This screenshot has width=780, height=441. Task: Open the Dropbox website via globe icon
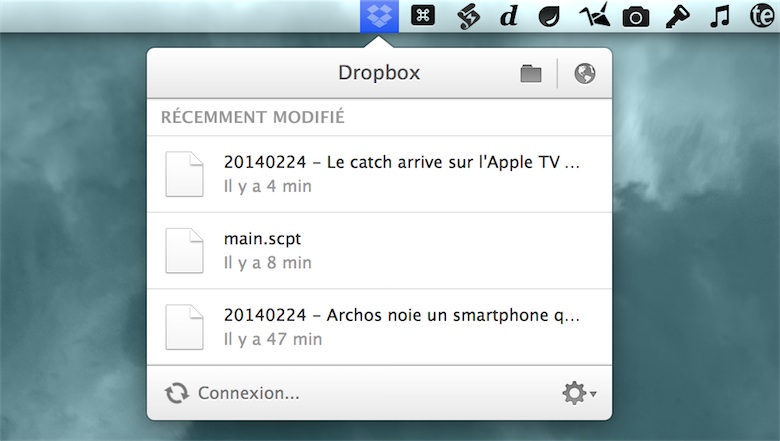585,74
